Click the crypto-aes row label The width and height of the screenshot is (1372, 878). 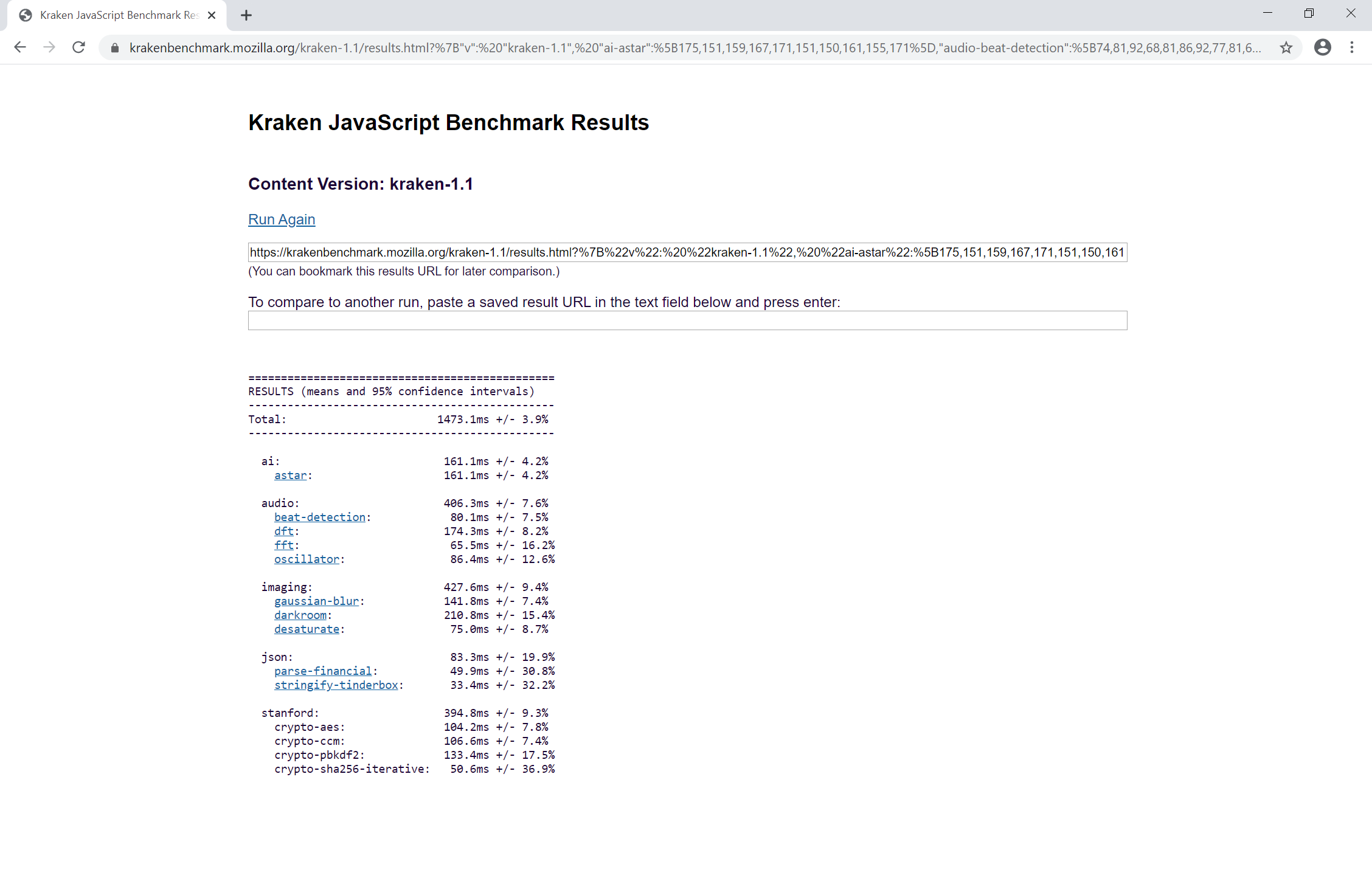(310, 727)
